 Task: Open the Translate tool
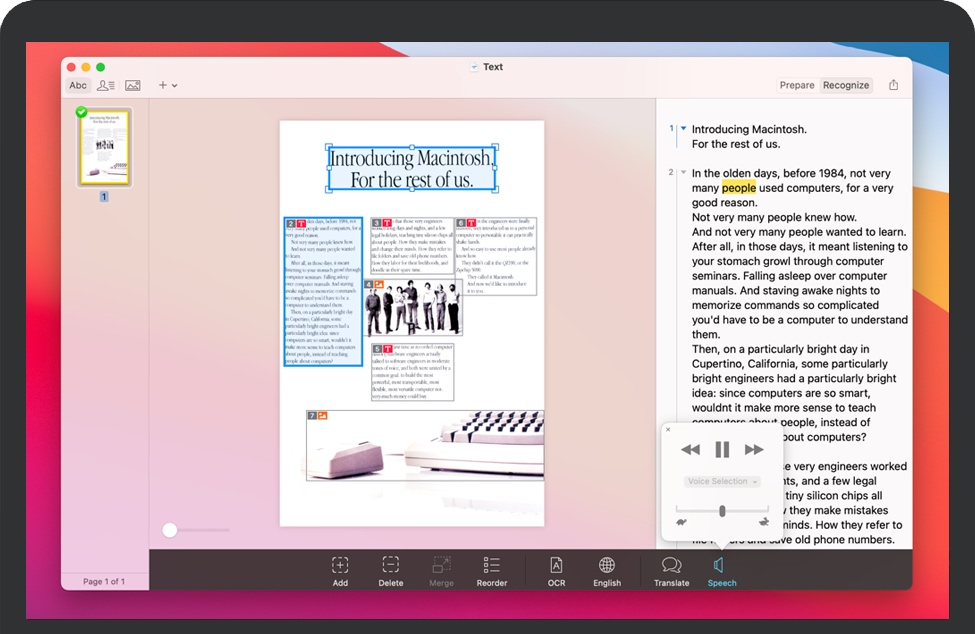tap(670, 571)
